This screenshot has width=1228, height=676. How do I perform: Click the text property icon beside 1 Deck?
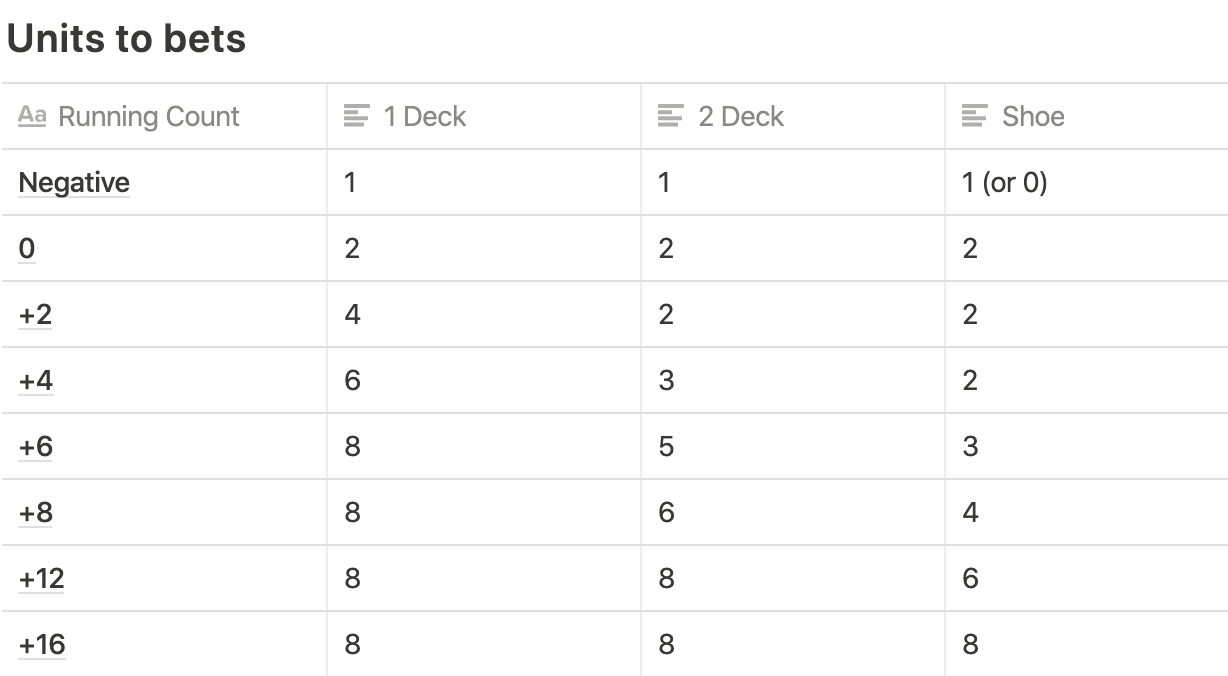tap(356, 117)
